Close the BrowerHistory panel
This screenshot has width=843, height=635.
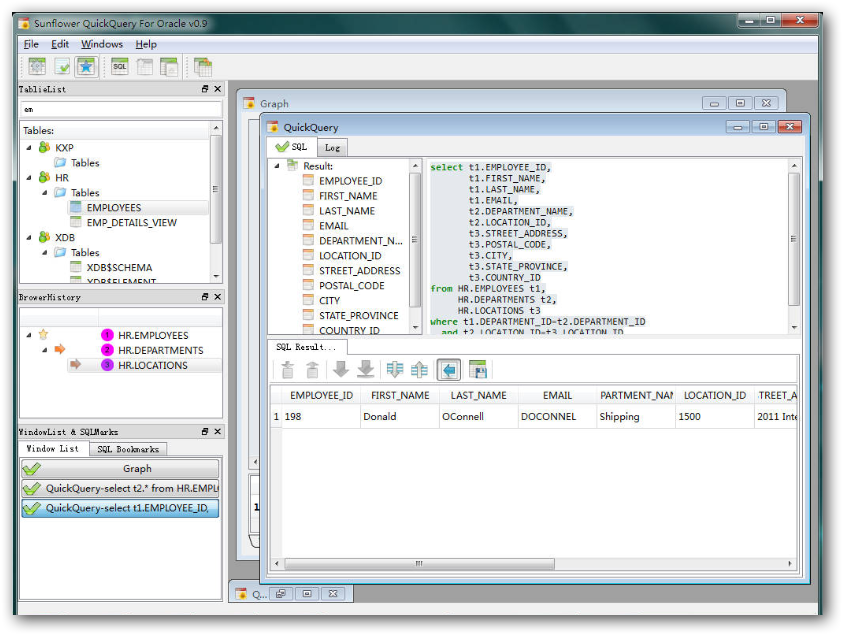tap(218, 297)
